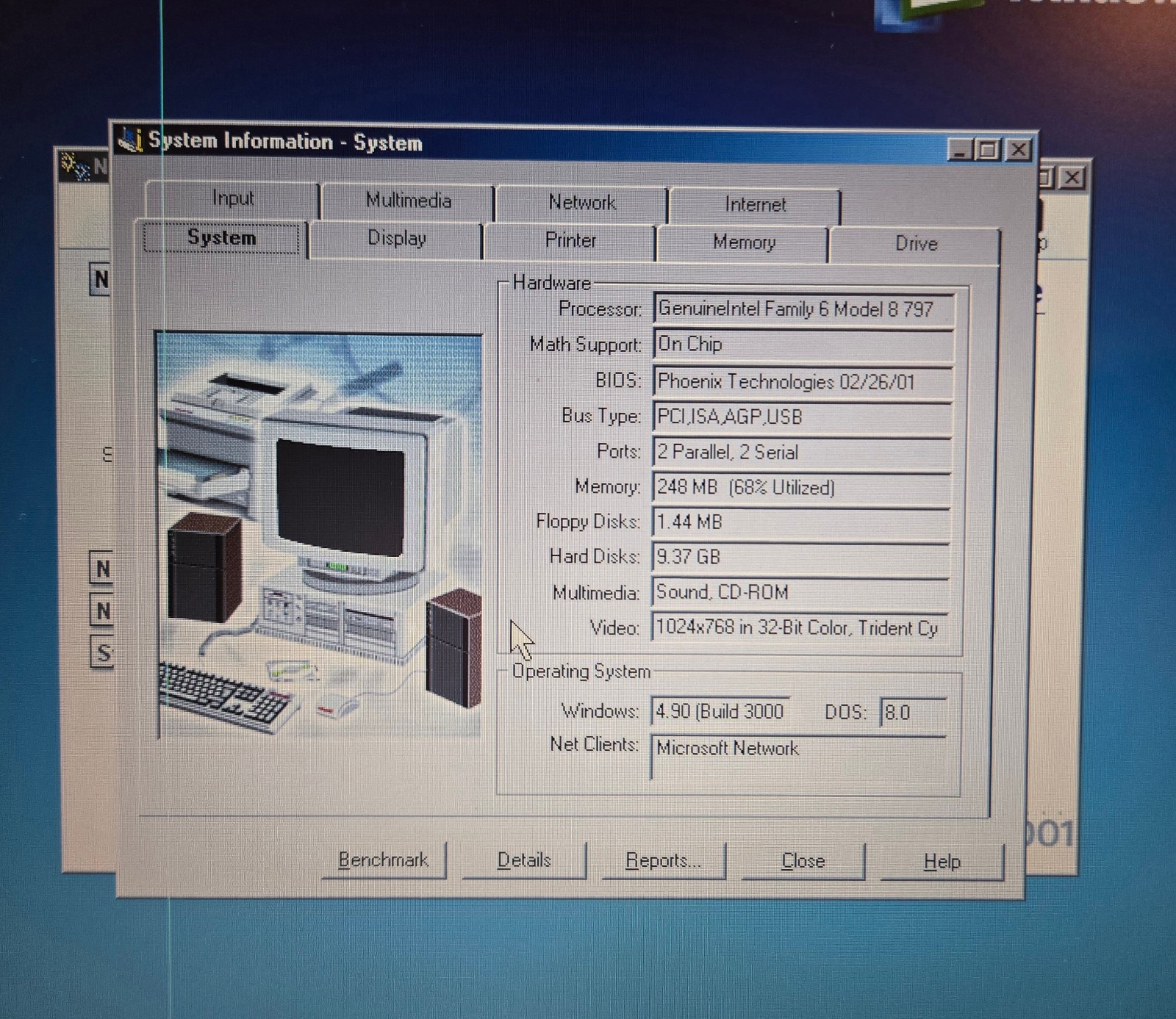Close the background window with its X
The height and width of the screenshot is (1019, 1176).
(x=1072, y=177)
